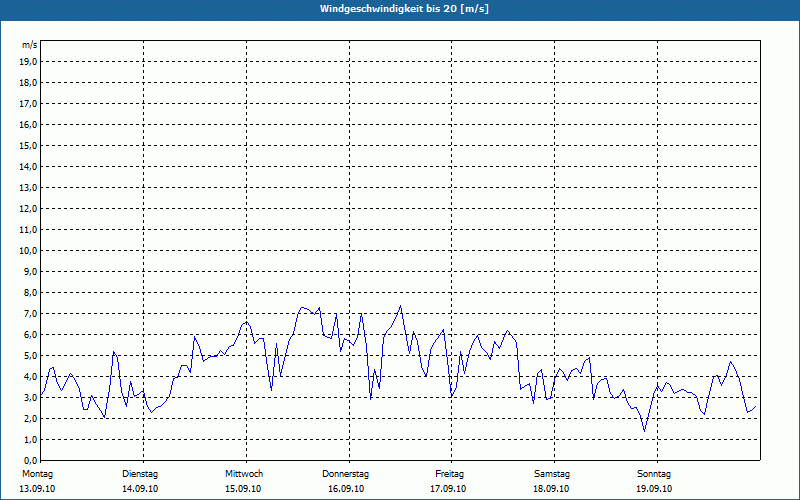Click the 1,0 y-axis label

[30, 440]
